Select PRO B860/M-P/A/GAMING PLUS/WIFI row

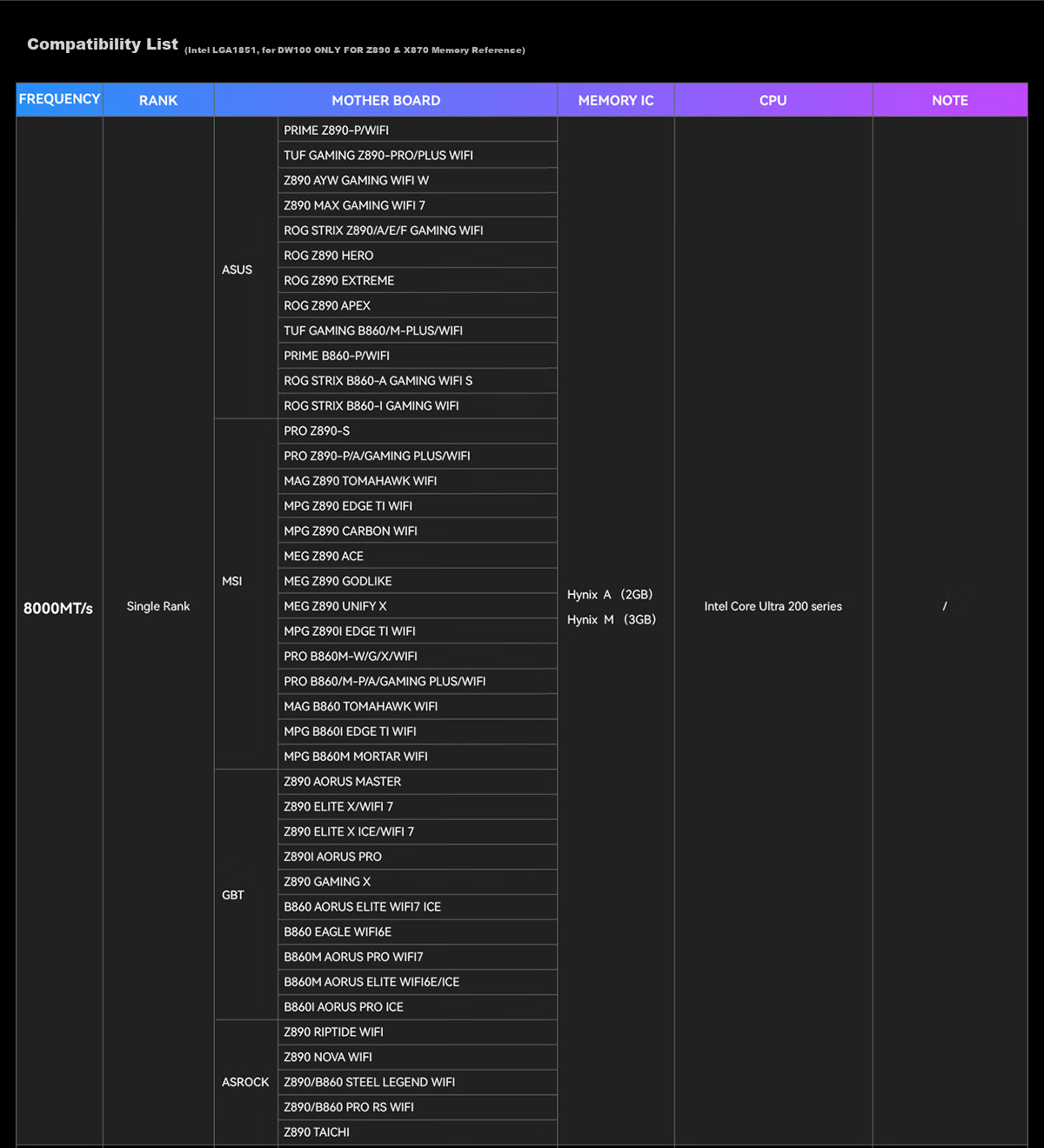point(418,681)
